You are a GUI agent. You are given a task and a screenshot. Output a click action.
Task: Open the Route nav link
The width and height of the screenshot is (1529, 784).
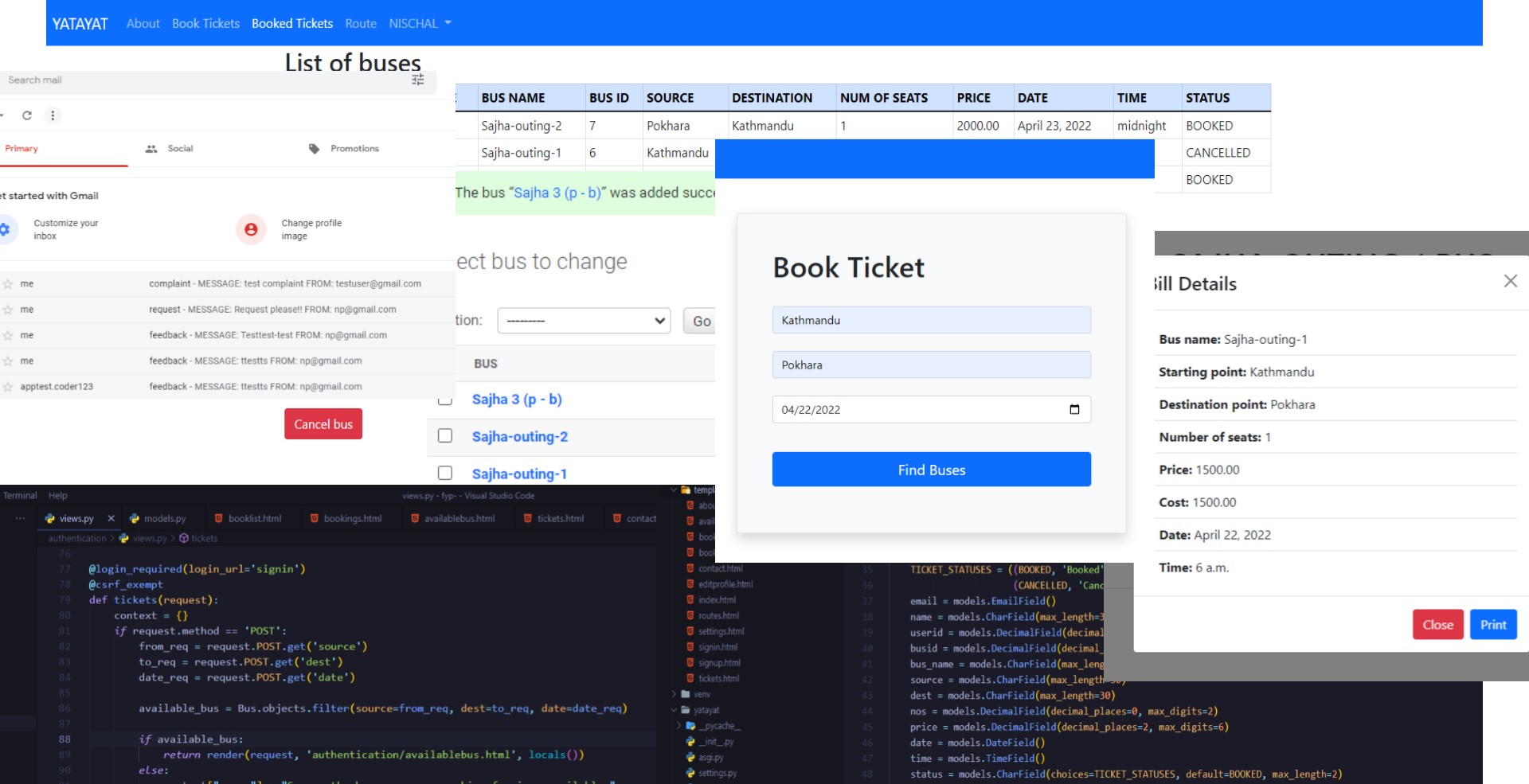(x=361, y=23)
